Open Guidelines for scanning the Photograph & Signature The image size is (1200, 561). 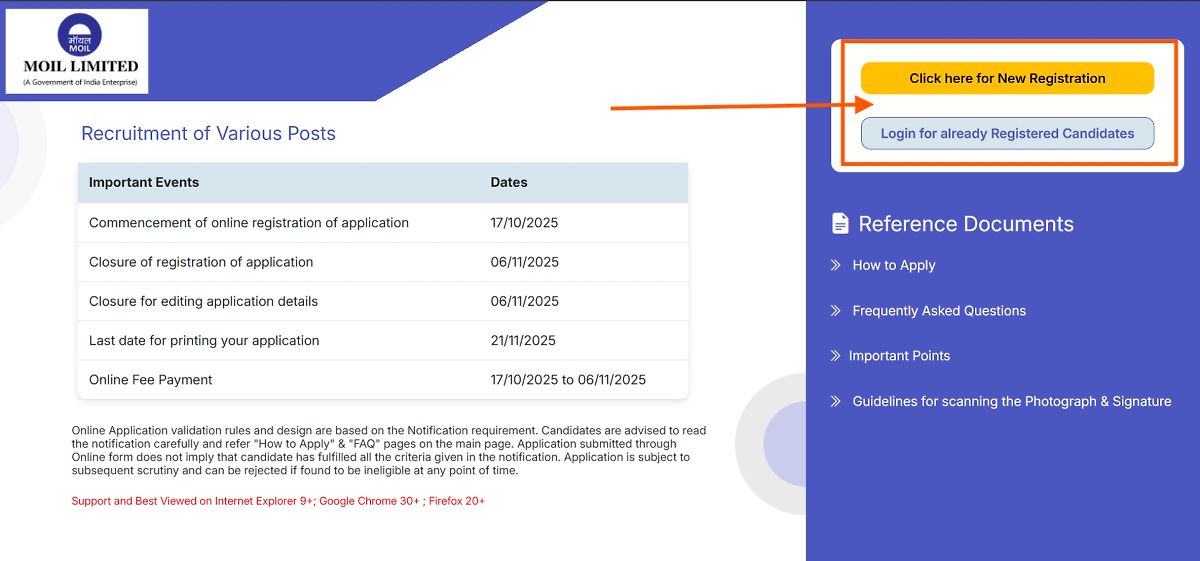(1011, 401)
